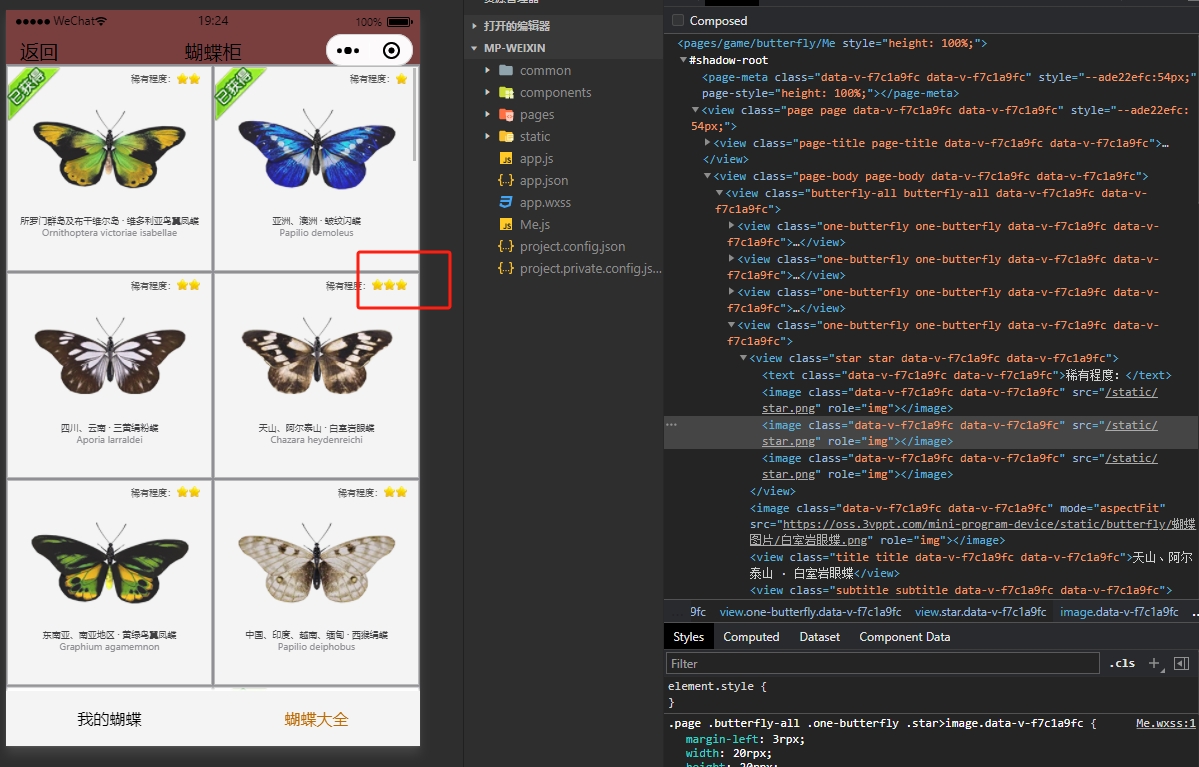Screen dimensions: 1199x767
Task: Collapse the page-body view node
Action: (x=707, y=176)
